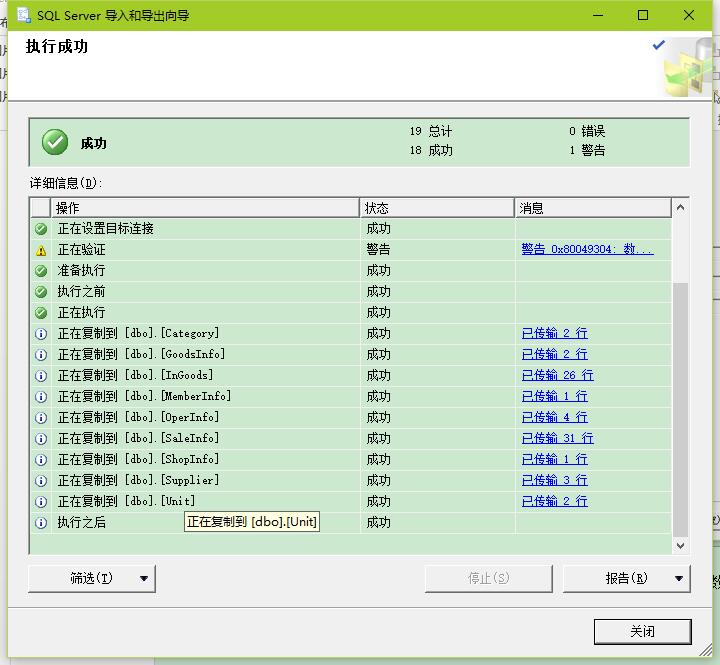
Task: Click the disabled 停止(S) button
Action: point(489,579)
